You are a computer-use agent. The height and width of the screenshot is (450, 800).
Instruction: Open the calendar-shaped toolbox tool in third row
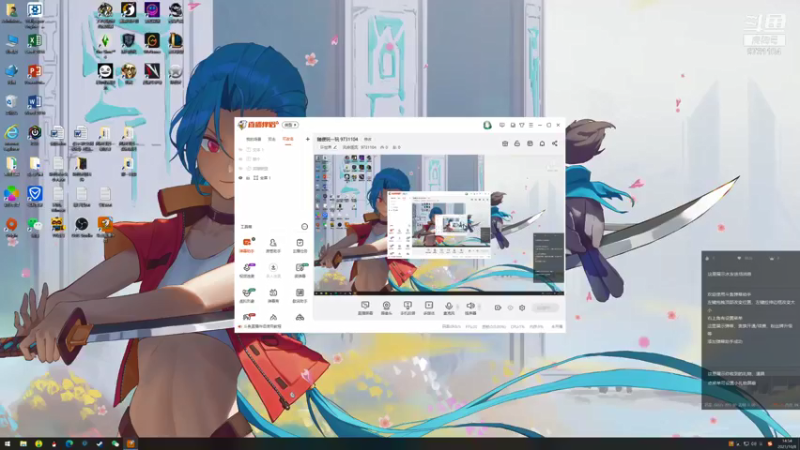tap(273, 295)
